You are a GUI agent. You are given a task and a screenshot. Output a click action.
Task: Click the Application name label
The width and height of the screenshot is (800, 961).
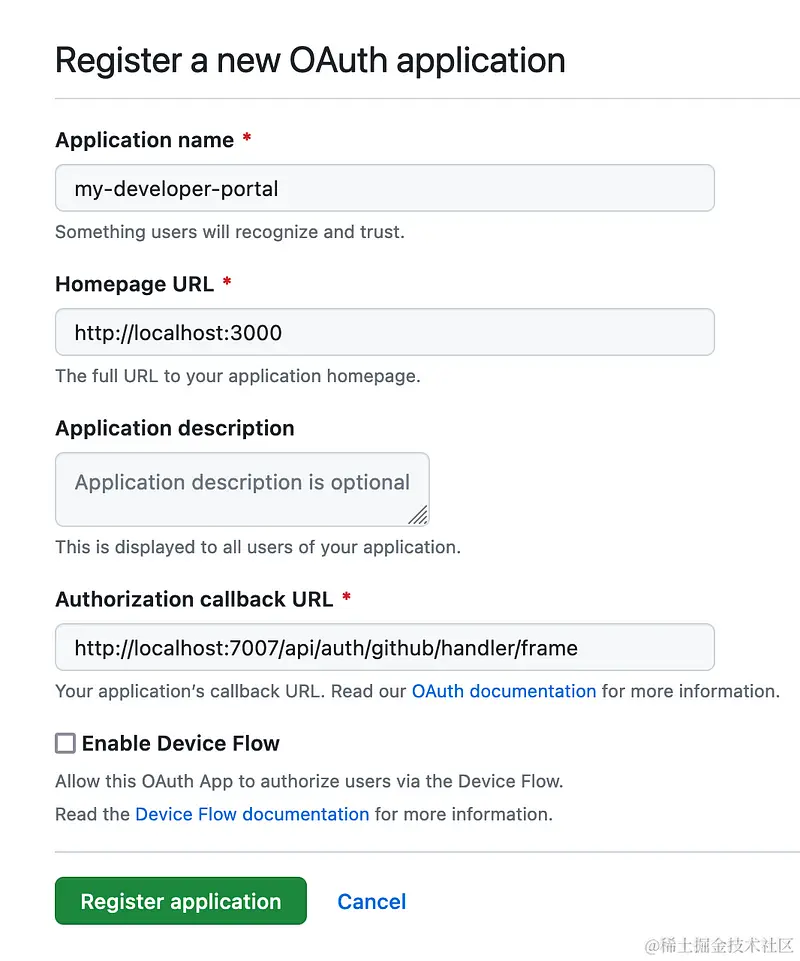pyautogui.click(x=144, y=140)
